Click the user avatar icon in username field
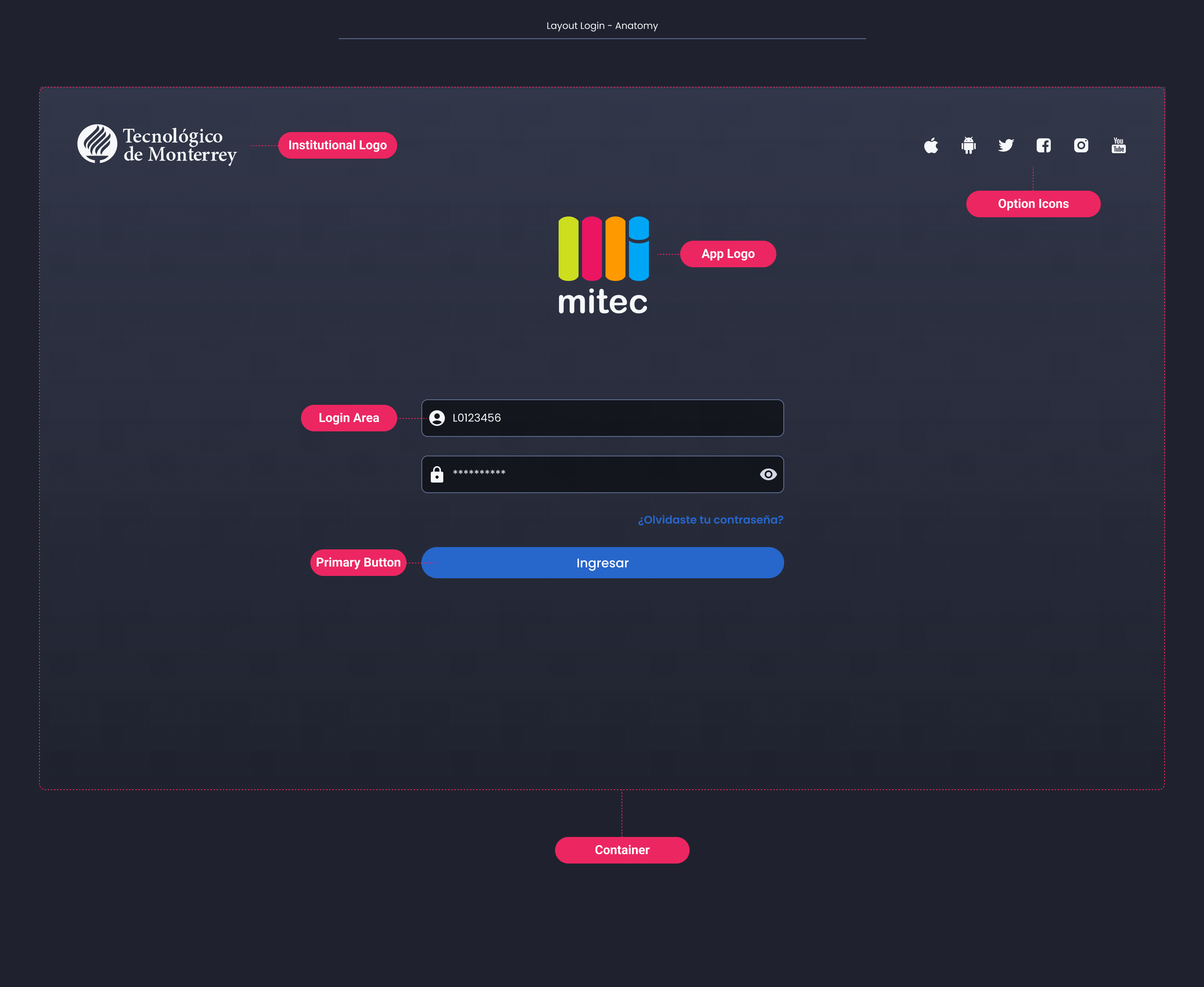Screen dimensions: 1204x987 pos(437,418)
